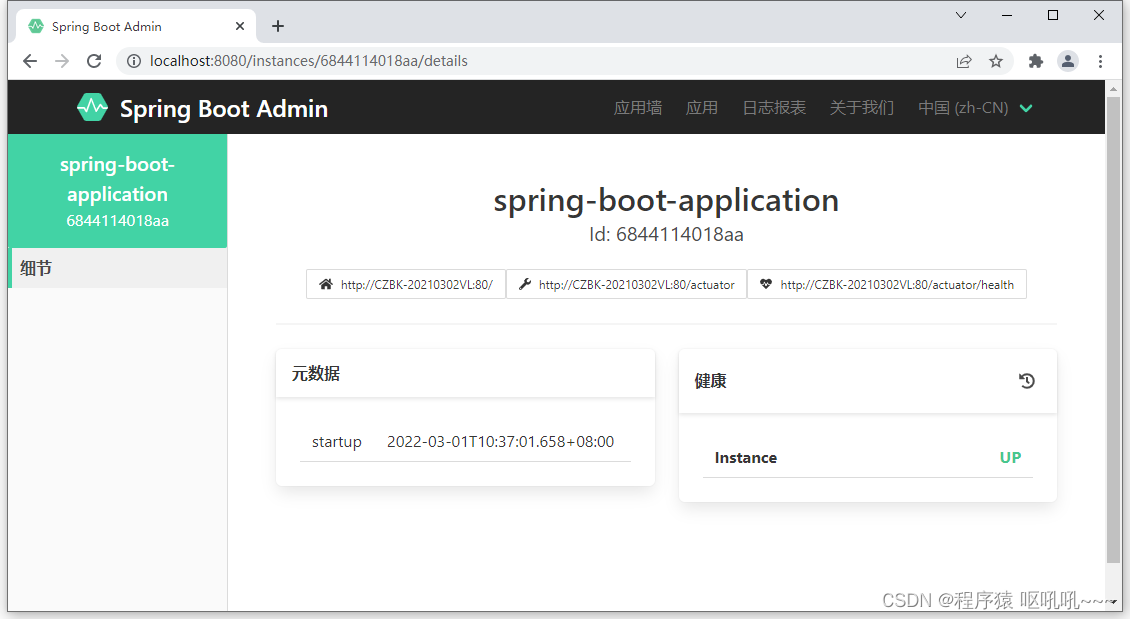This screenshot has height=619, width=1130.
Task: Click the 元数据 card heading
Action: pyautogui.click(x=316, y=373)
